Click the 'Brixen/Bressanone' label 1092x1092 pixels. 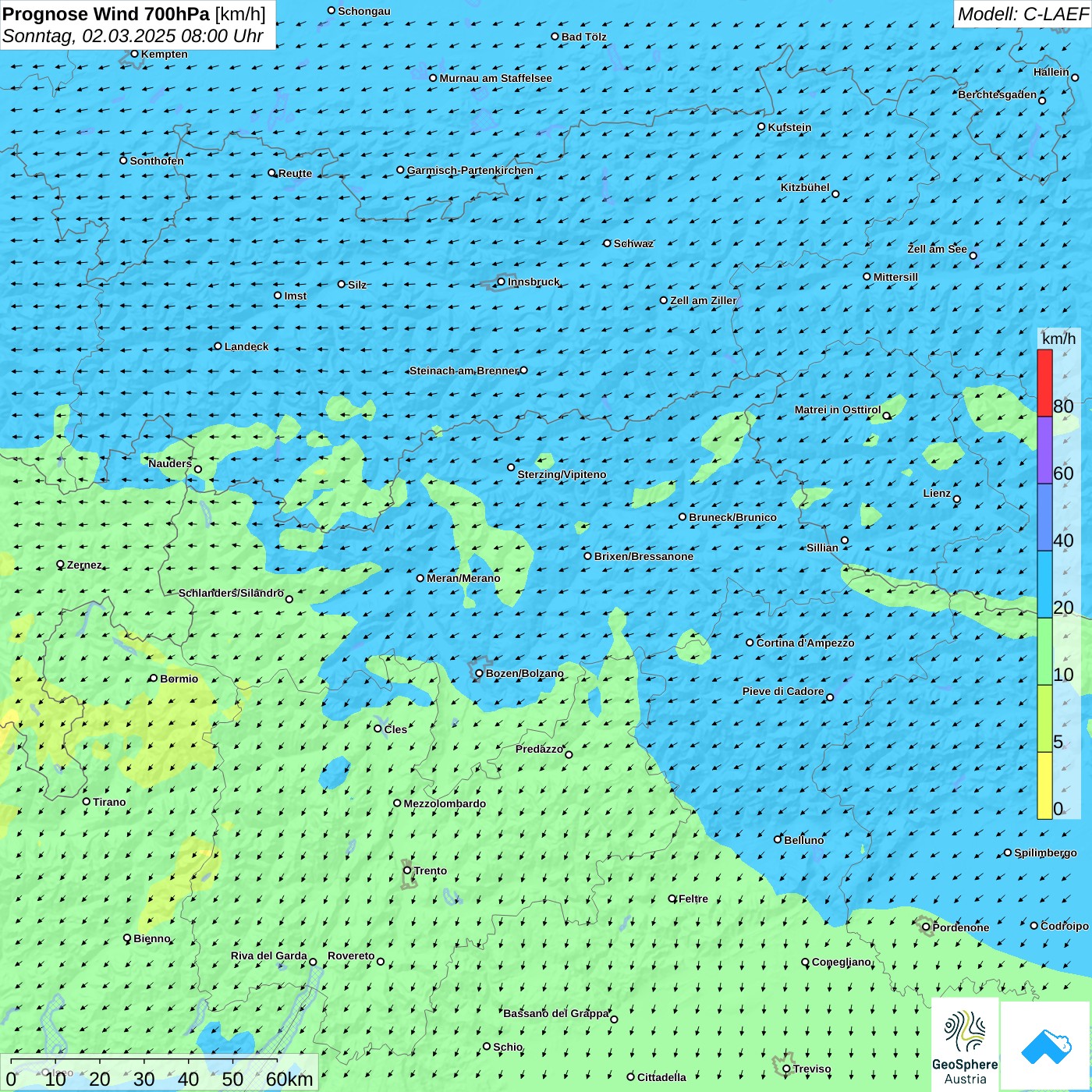tap(643, 556)
